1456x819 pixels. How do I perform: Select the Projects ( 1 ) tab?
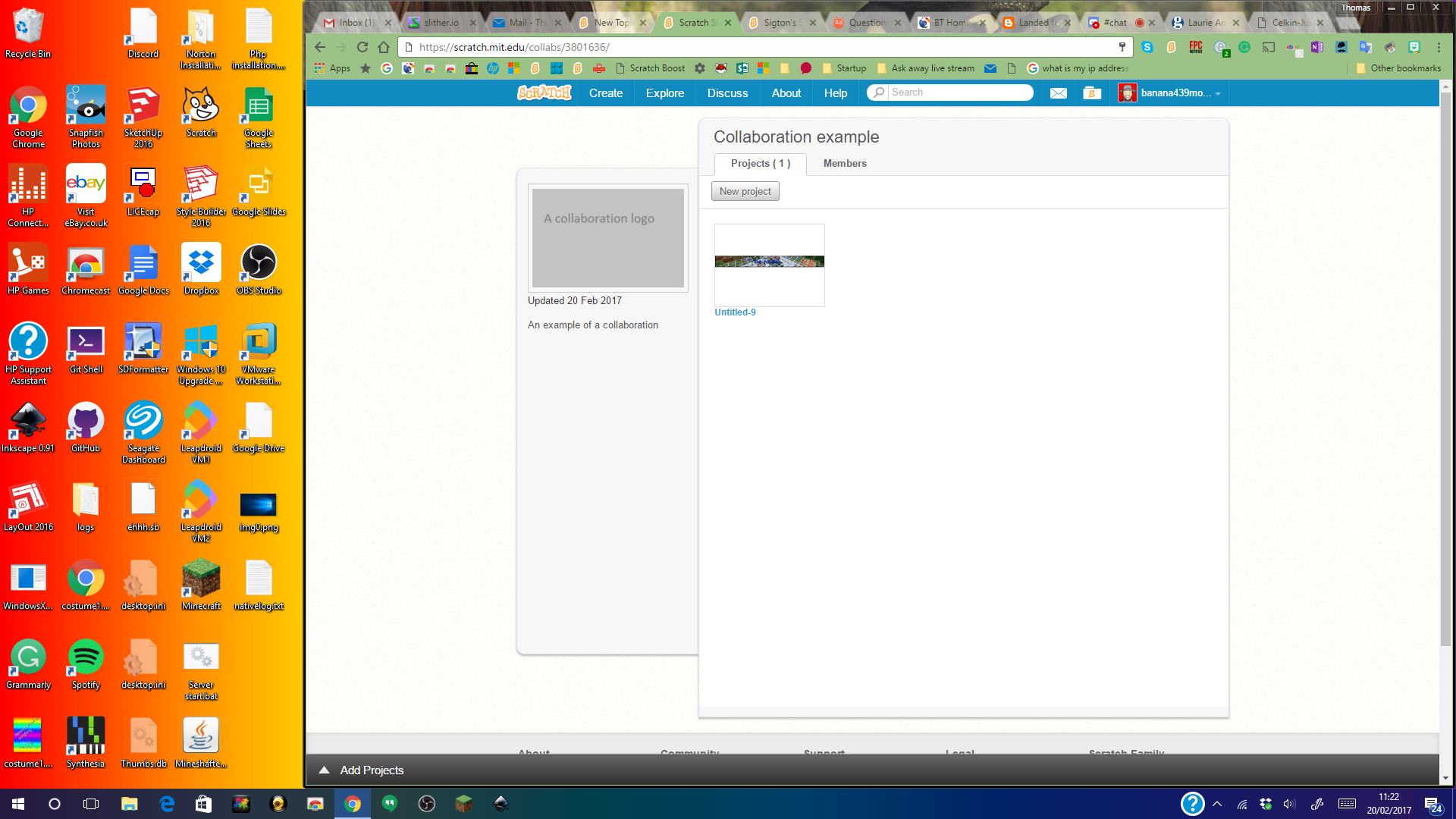point(760,163)
